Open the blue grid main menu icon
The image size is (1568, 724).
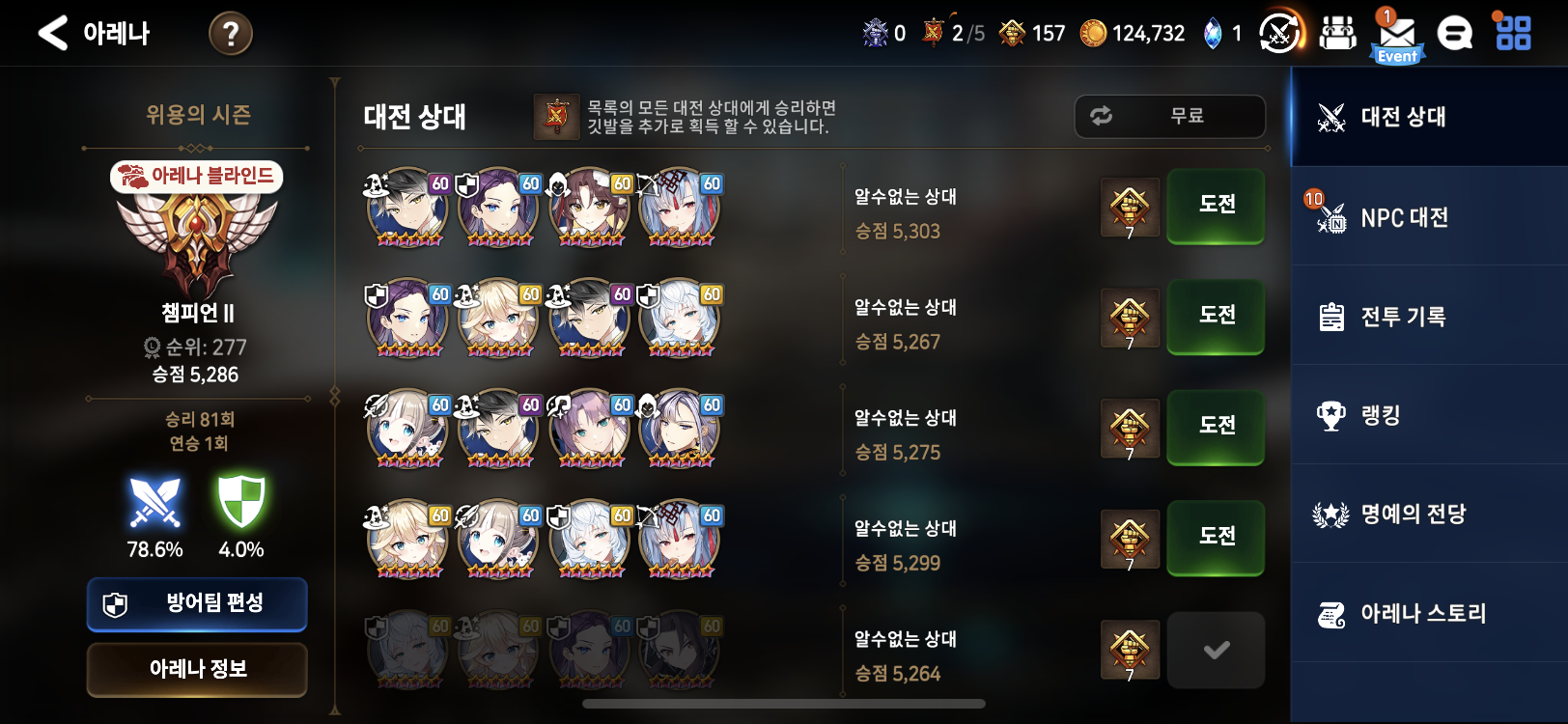1513,33
